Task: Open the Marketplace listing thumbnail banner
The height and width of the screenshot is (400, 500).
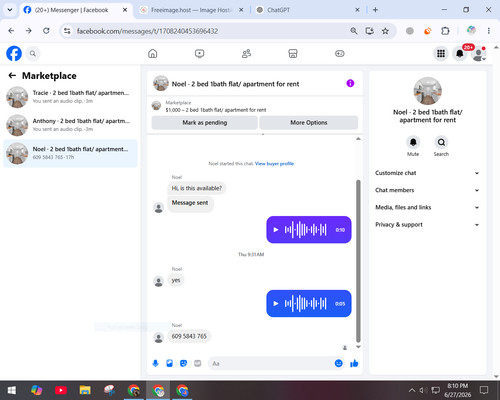Action: pos(156,106)
